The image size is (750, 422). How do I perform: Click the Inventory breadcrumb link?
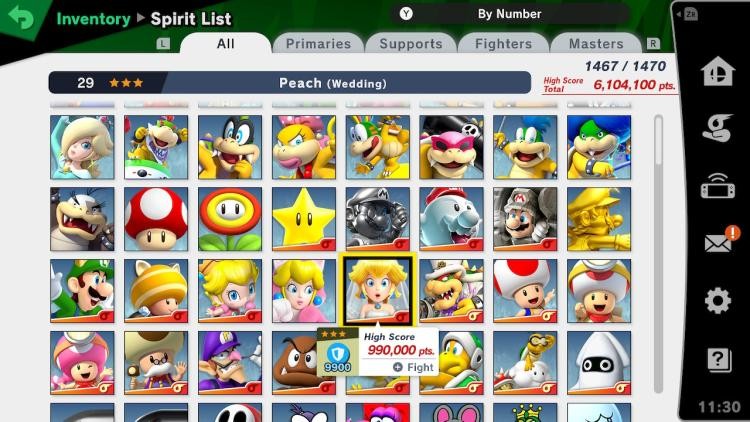[93, 19]
